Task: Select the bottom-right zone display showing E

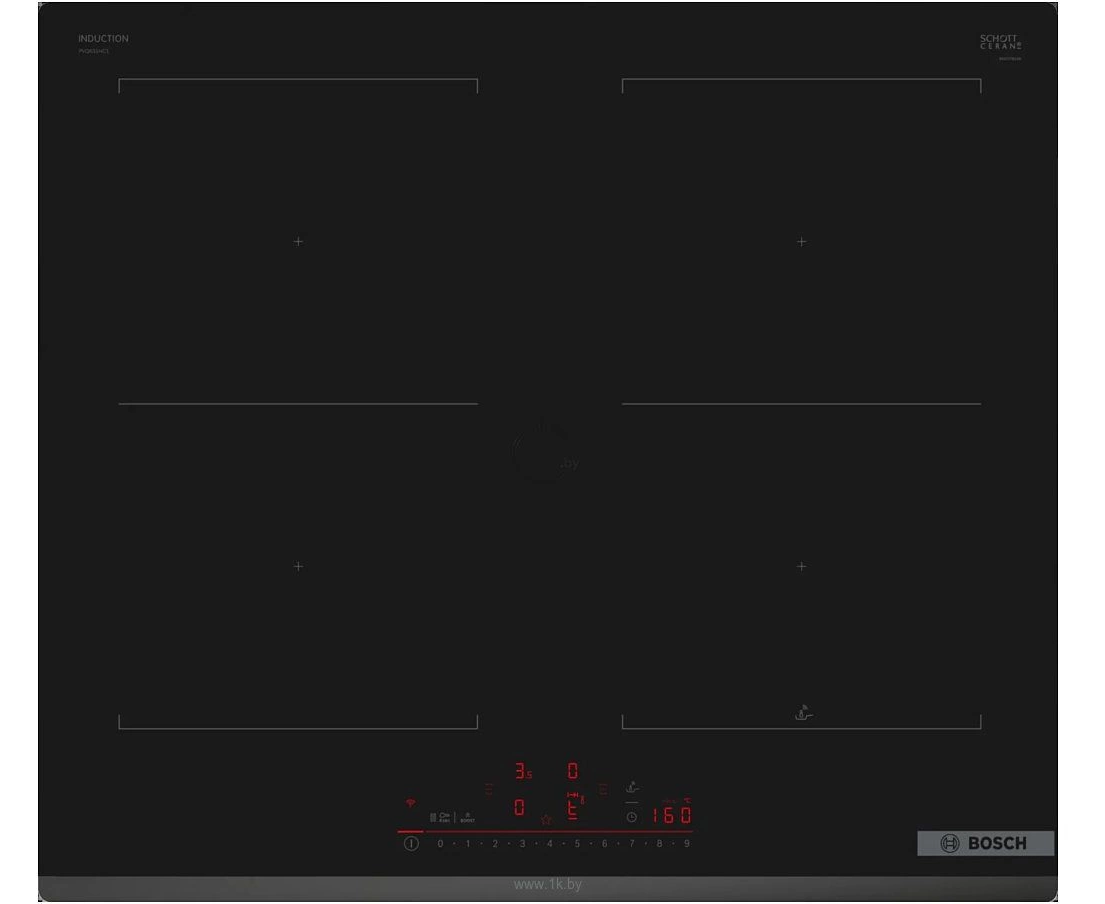Action: 573,808
